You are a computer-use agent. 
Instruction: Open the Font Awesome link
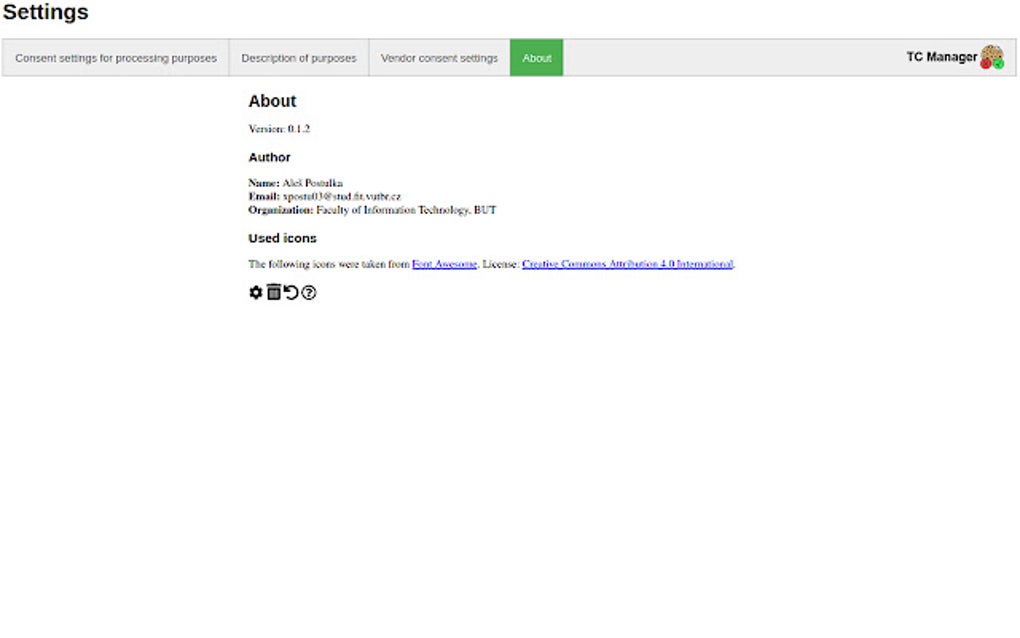[444, 264]
